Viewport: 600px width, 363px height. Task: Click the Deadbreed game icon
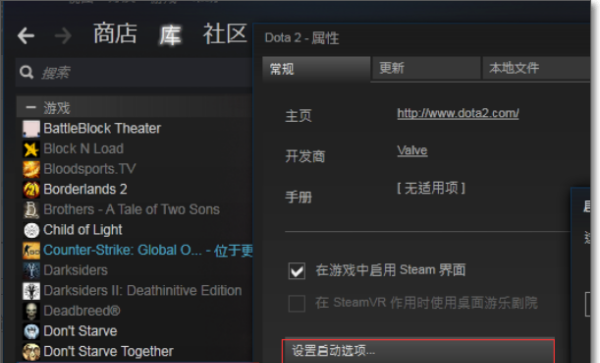pyautogui.click(x=31, y=311)
